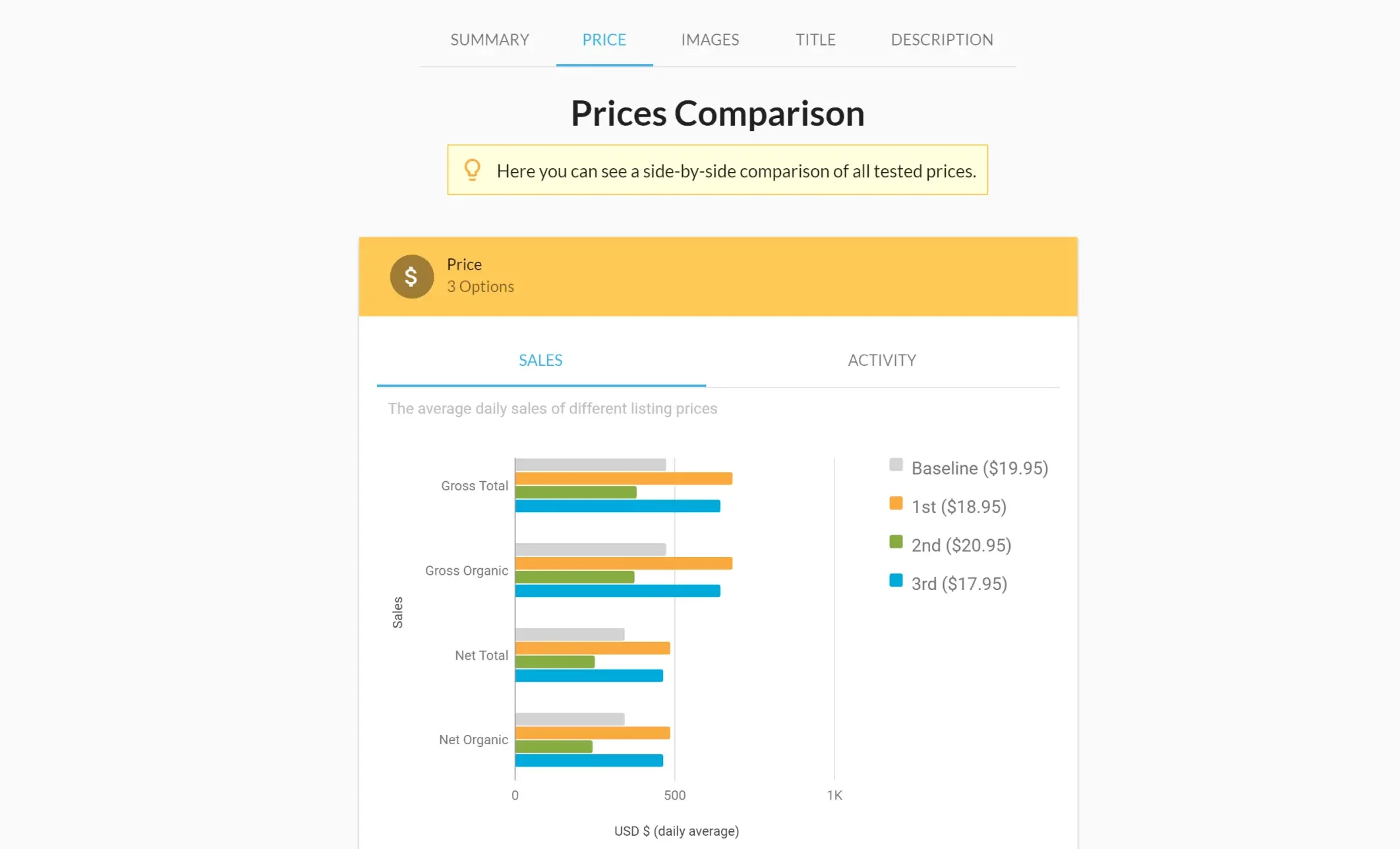Select the PRICE tab
The width and height of the screenshot is (1400, 849).
[x=604, y=40]
